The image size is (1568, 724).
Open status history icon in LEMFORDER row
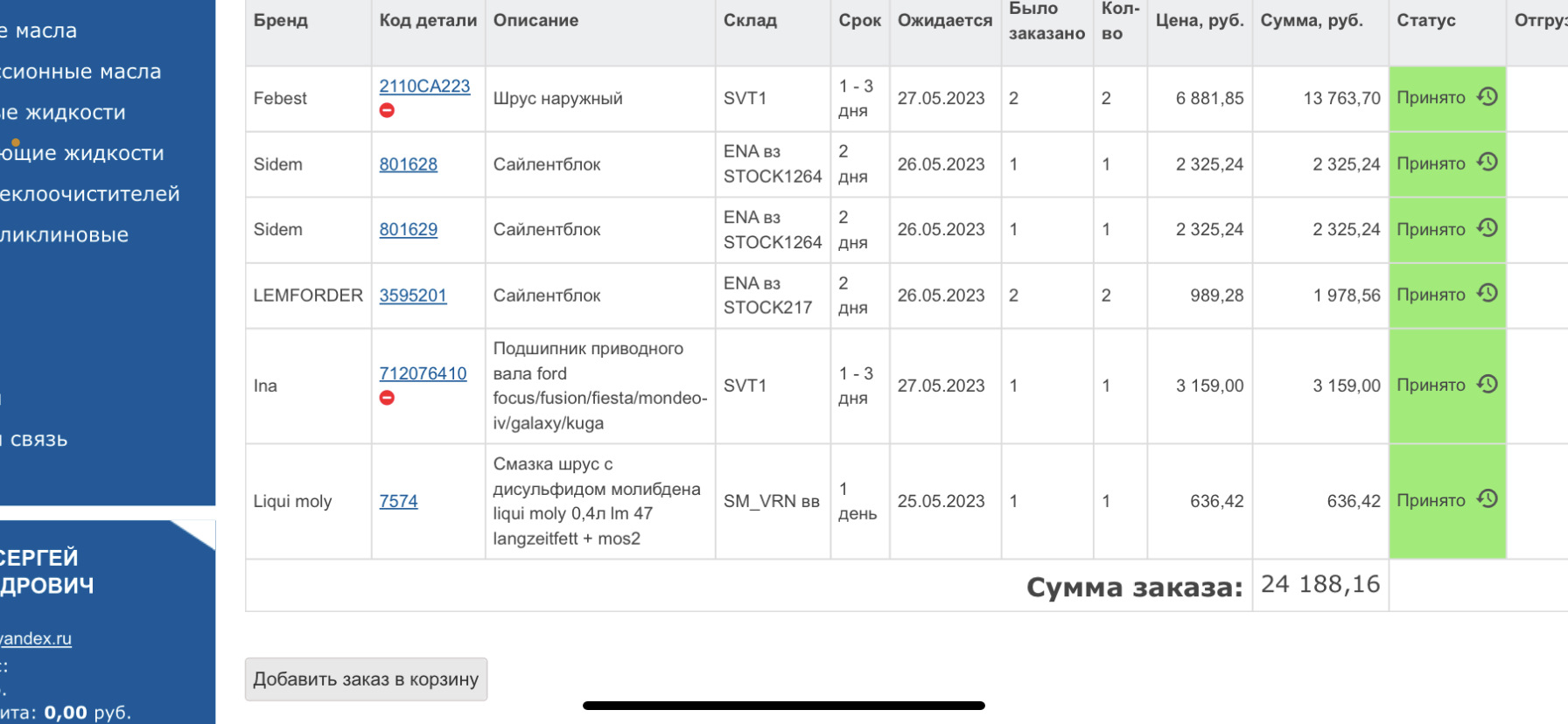1487,293
